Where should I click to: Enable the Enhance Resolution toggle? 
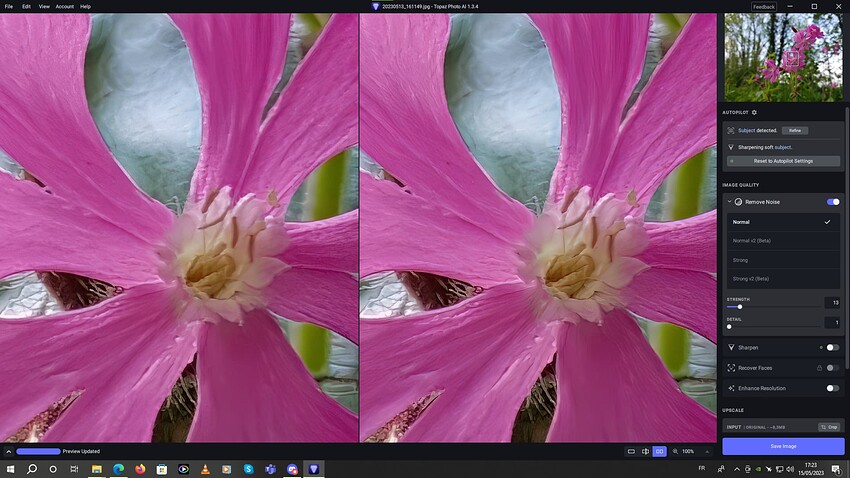click(x=833, y=388)
